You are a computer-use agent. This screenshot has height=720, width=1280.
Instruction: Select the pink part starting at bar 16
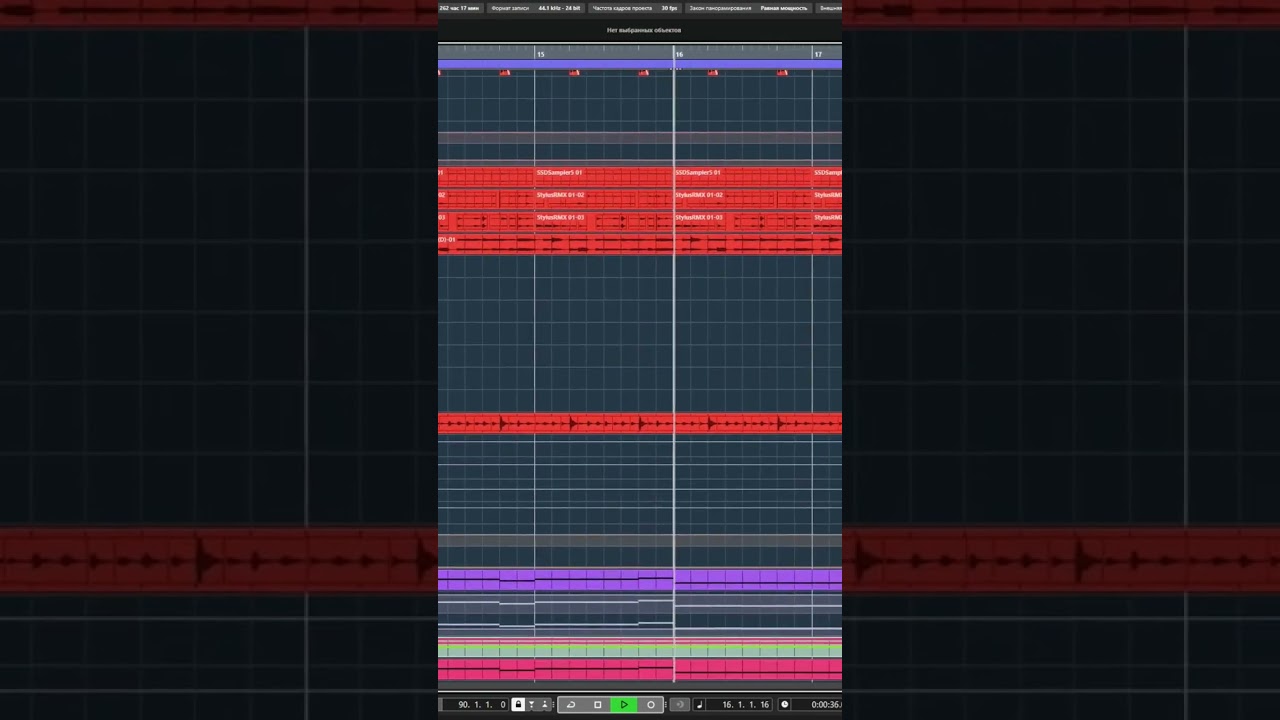click(758, 668)
